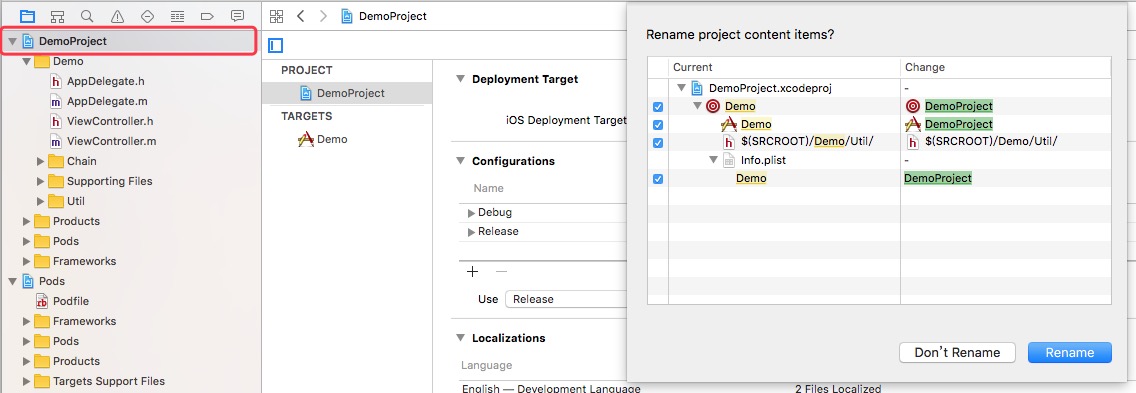The height and width of the screenshot is (393, 1136).
Task: Click the DemoProject.xcodeproj file icon in the dialog
Action: [x=698, y=88]
